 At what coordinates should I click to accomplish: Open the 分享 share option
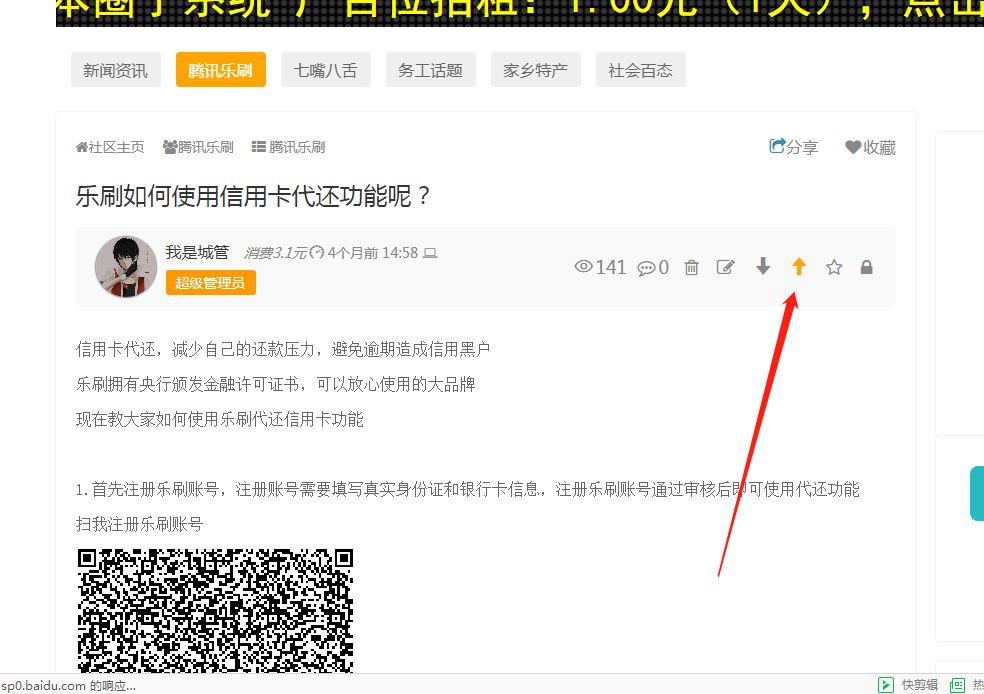(793, 147)
